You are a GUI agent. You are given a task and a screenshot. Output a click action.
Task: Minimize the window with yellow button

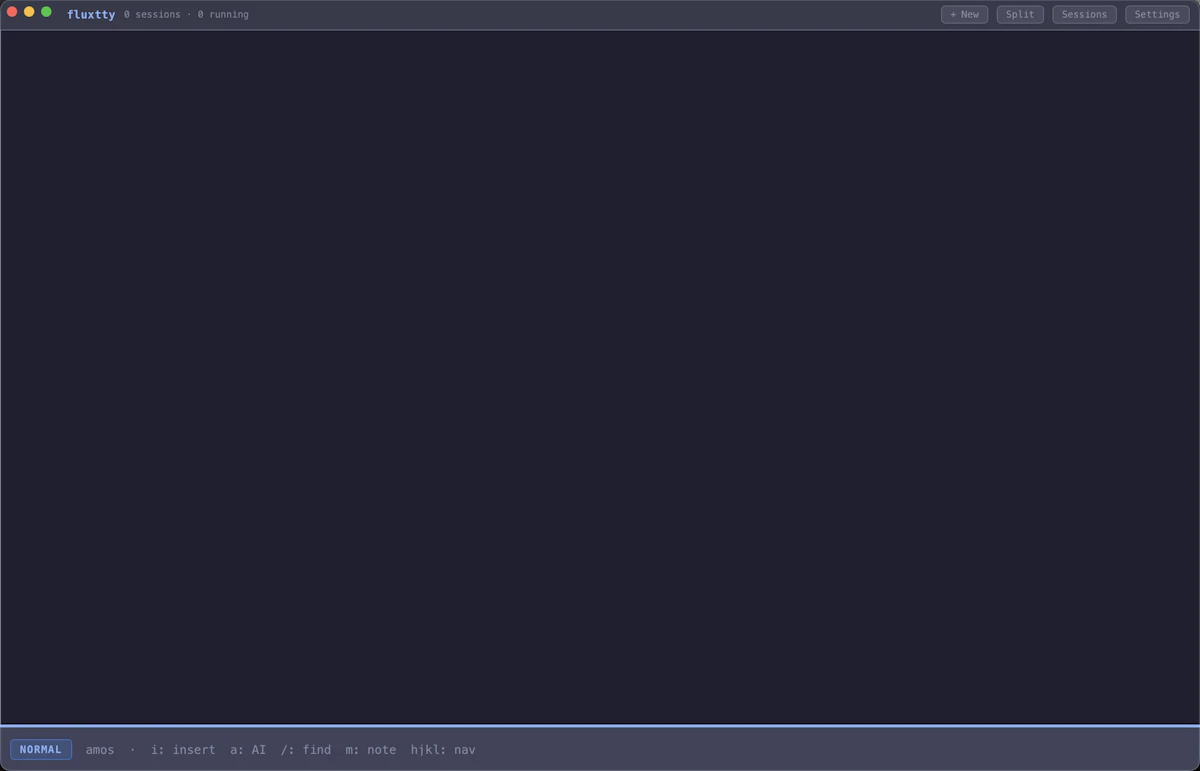[29, 12]
